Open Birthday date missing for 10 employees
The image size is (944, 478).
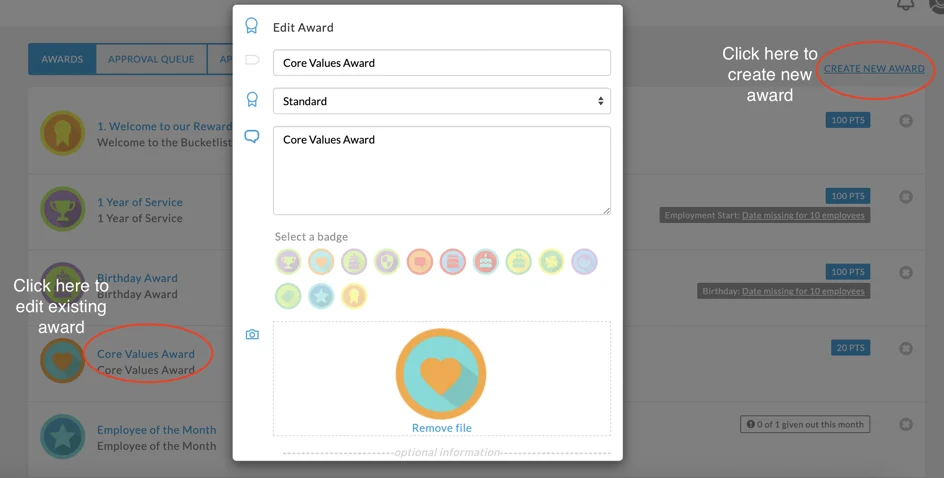pyautogui.click(x=803, y=291)
